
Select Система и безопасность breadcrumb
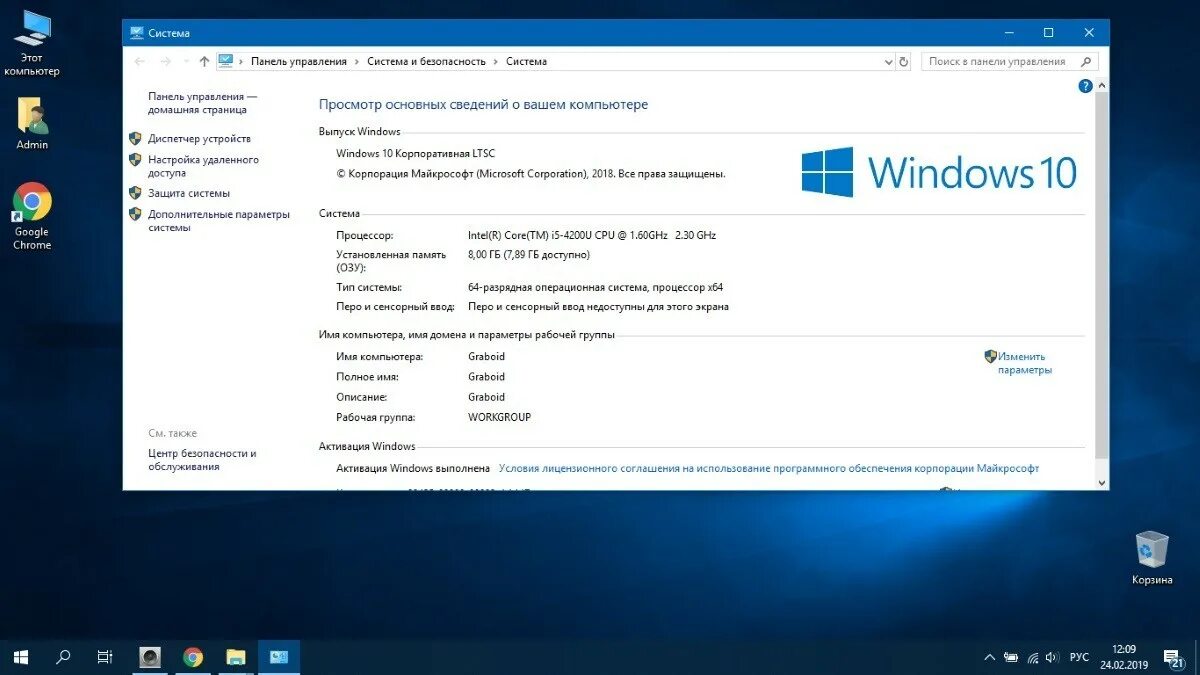[426, 61]
